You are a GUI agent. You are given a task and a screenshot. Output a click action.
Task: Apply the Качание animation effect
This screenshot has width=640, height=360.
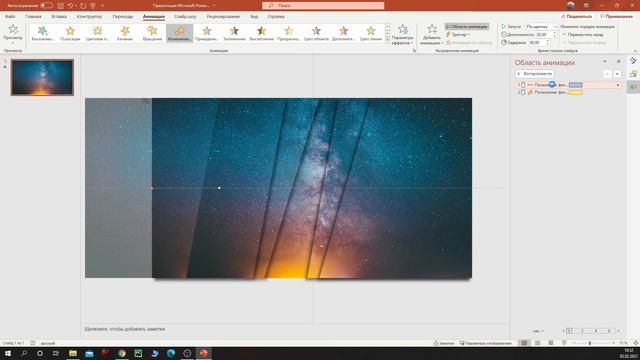coord(125,33)
